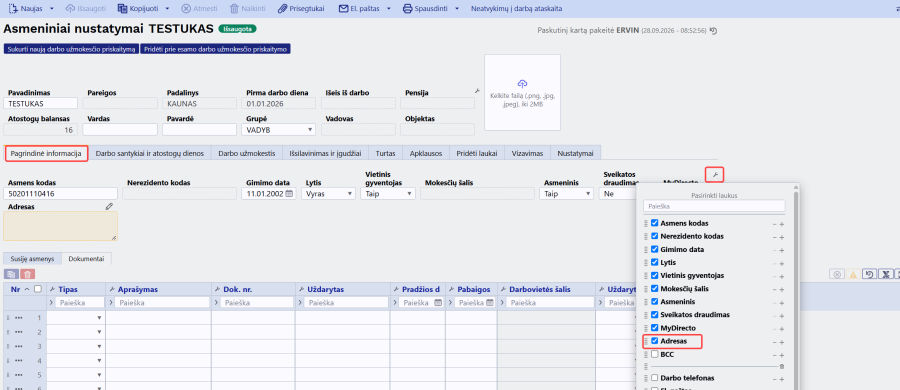Click the wrench icon in Aprašymas header
This screenshot has height=390, width=900.
click(x=112, y=289)
